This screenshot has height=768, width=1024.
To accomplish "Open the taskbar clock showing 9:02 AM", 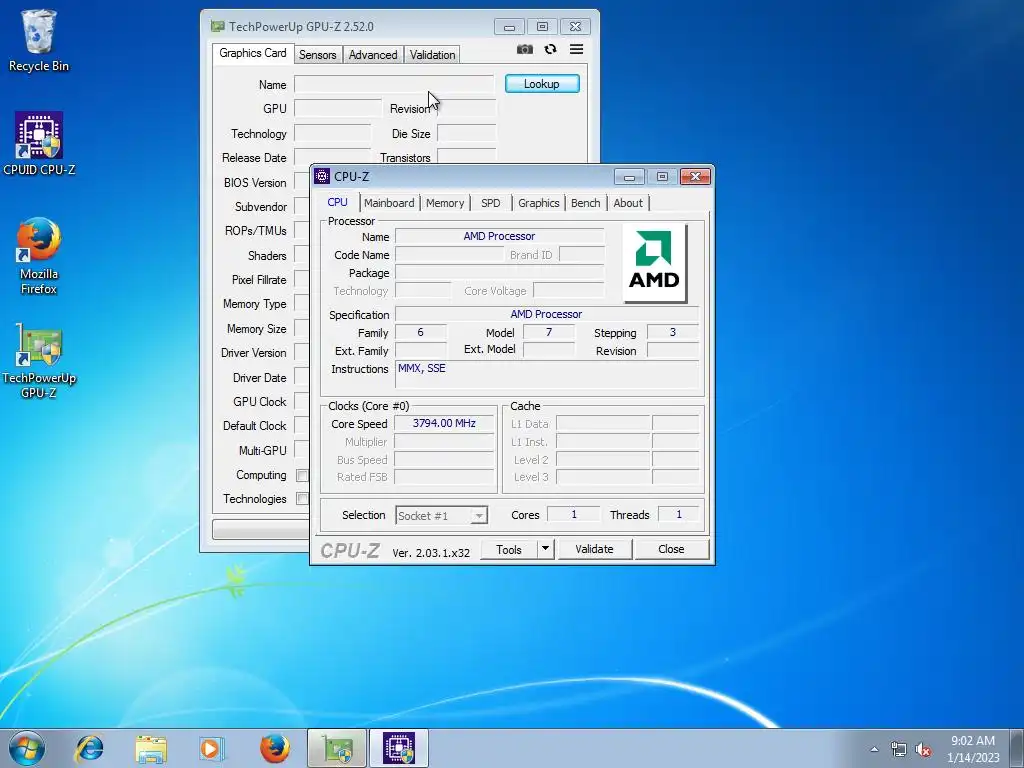I will tap(973, 748).
